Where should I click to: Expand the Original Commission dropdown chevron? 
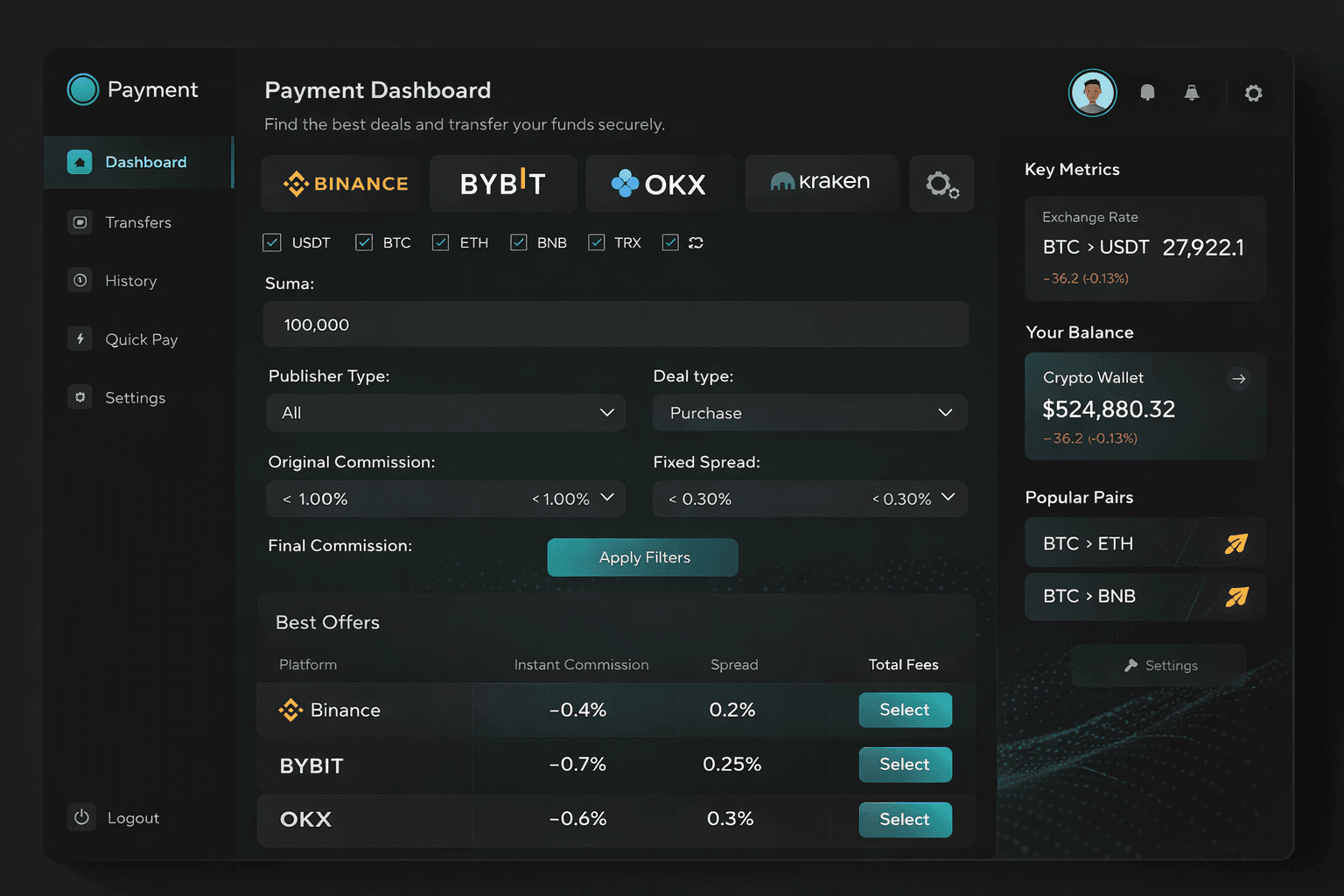pos(607,497)
